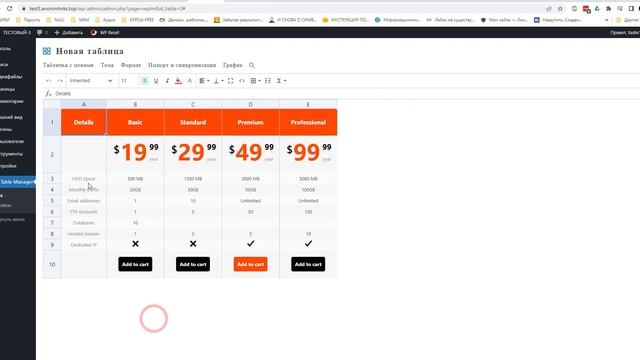Image resolution: width=640 pixels, height=360 pixels.
Task: Select column A header
Action: pos(84,104)
